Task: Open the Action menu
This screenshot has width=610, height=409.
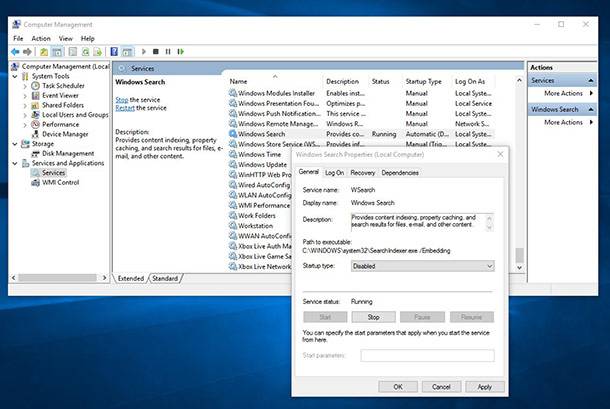Action: (41, 39)
